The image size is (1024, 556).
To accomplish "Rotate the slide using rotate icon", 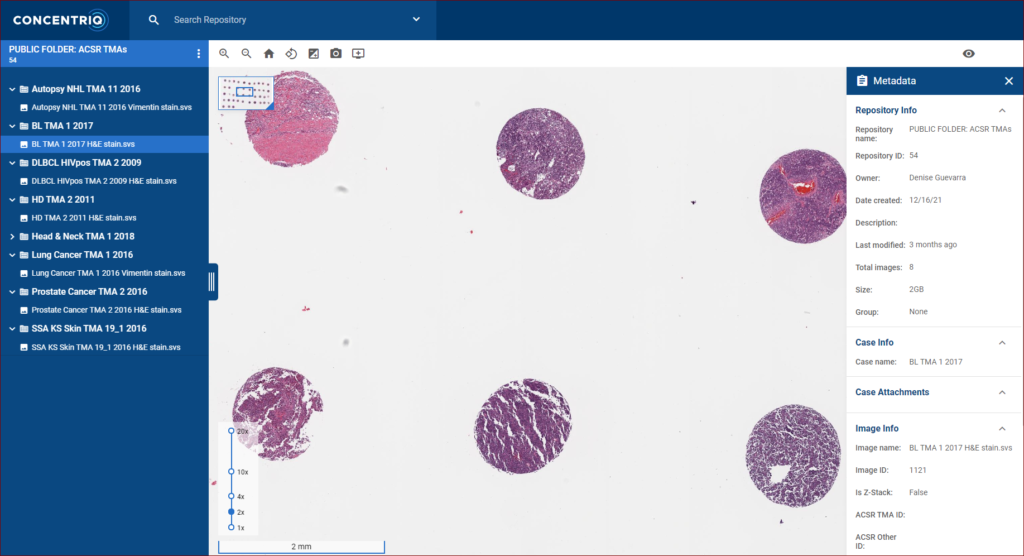I will coord(291,54).
